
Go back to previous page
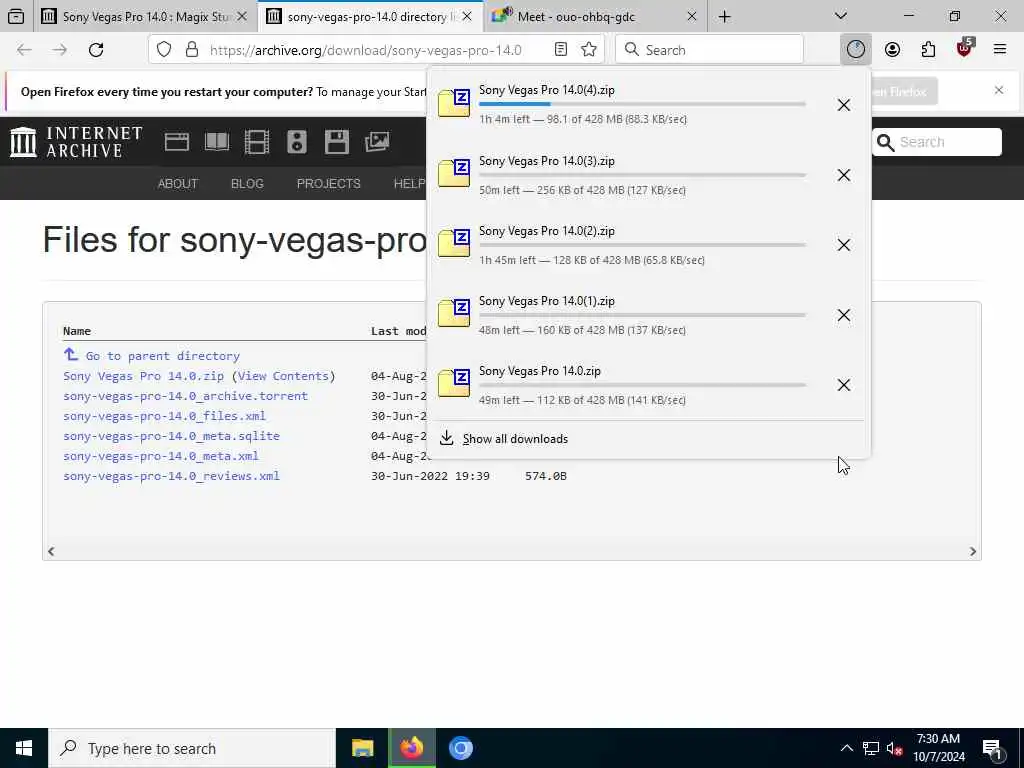click(x=24, y=50)
